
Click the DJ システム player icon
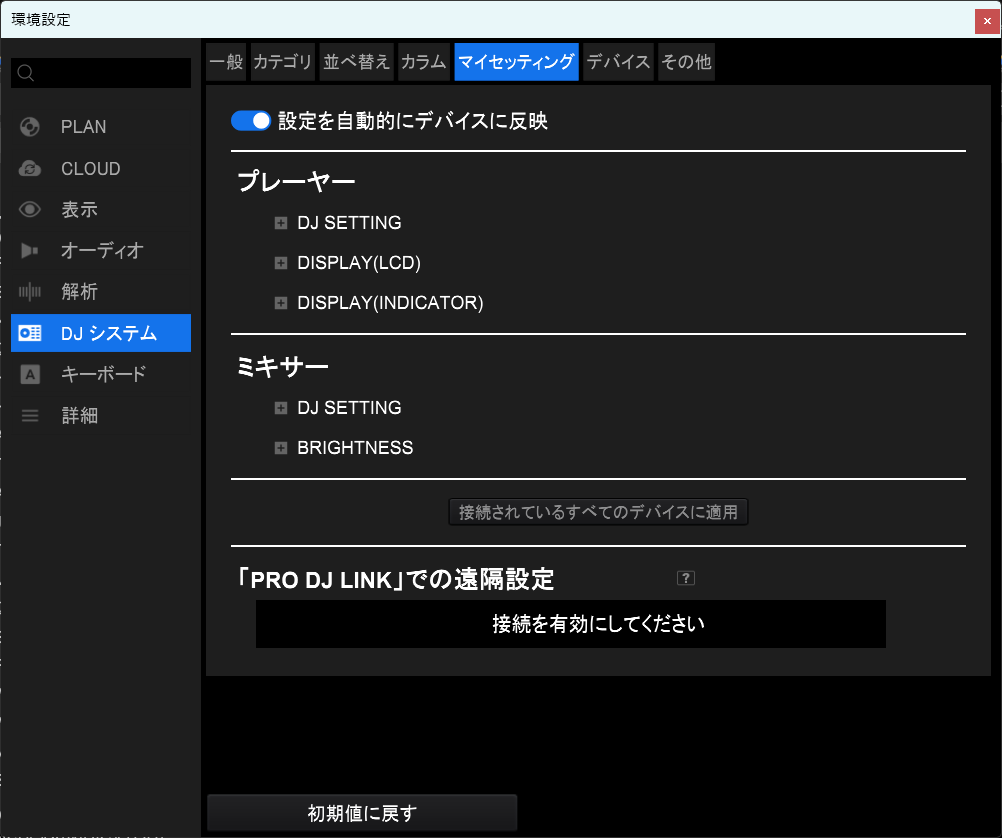[29, 333]
